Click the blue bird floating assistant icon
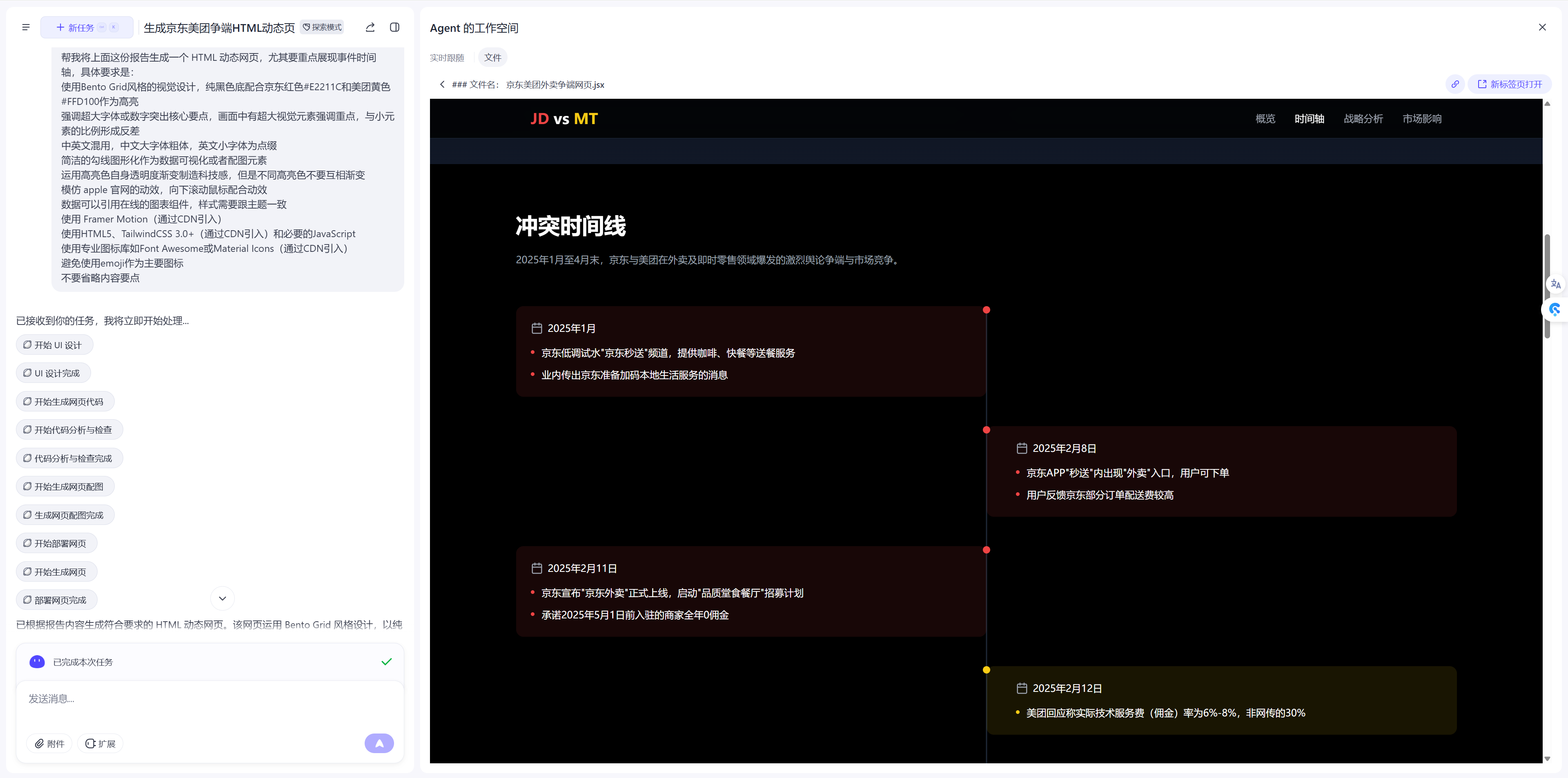This screenshot has height=778, width=1568. click(x=1554, y=310)
